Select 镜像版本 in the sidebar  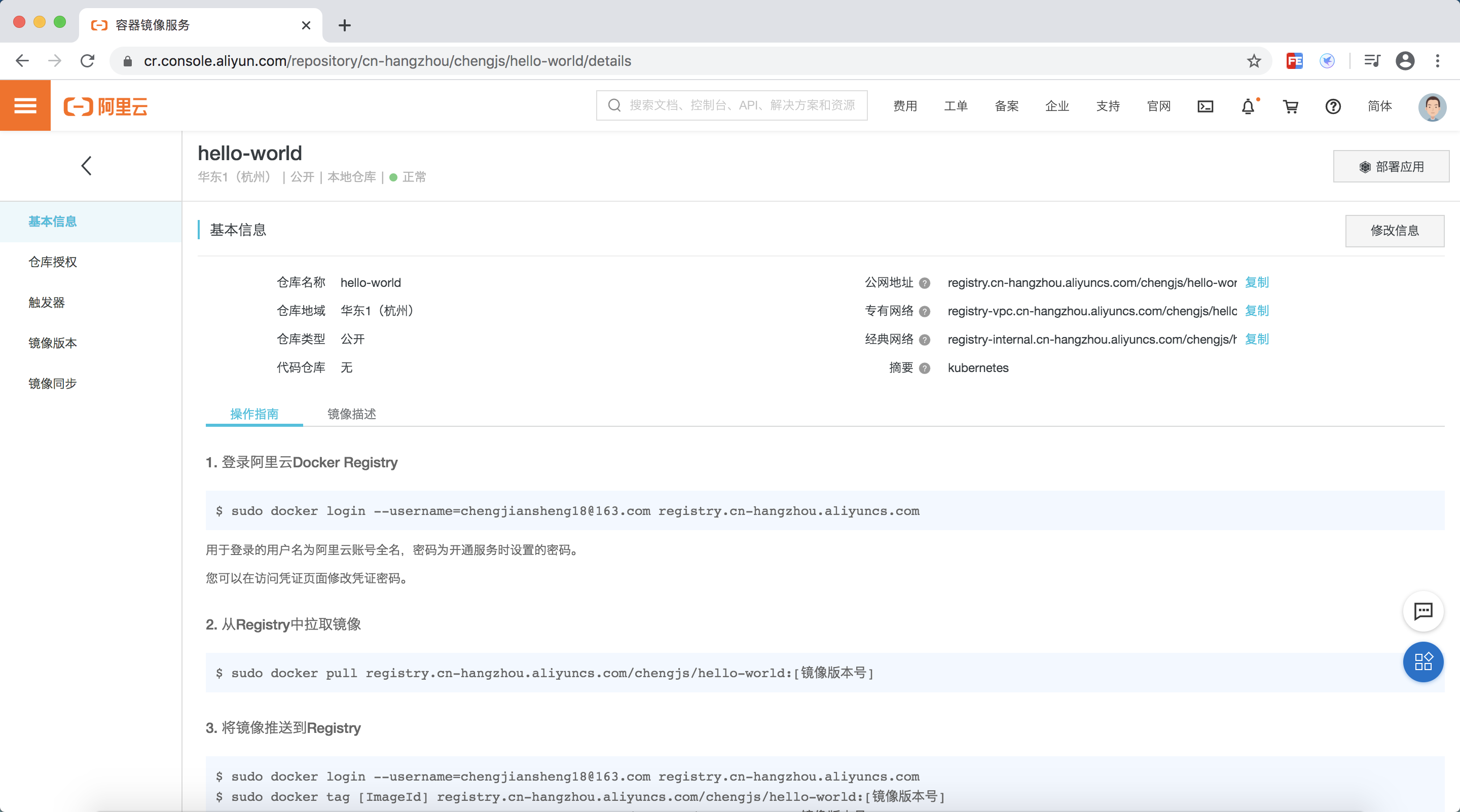(53, 343)
